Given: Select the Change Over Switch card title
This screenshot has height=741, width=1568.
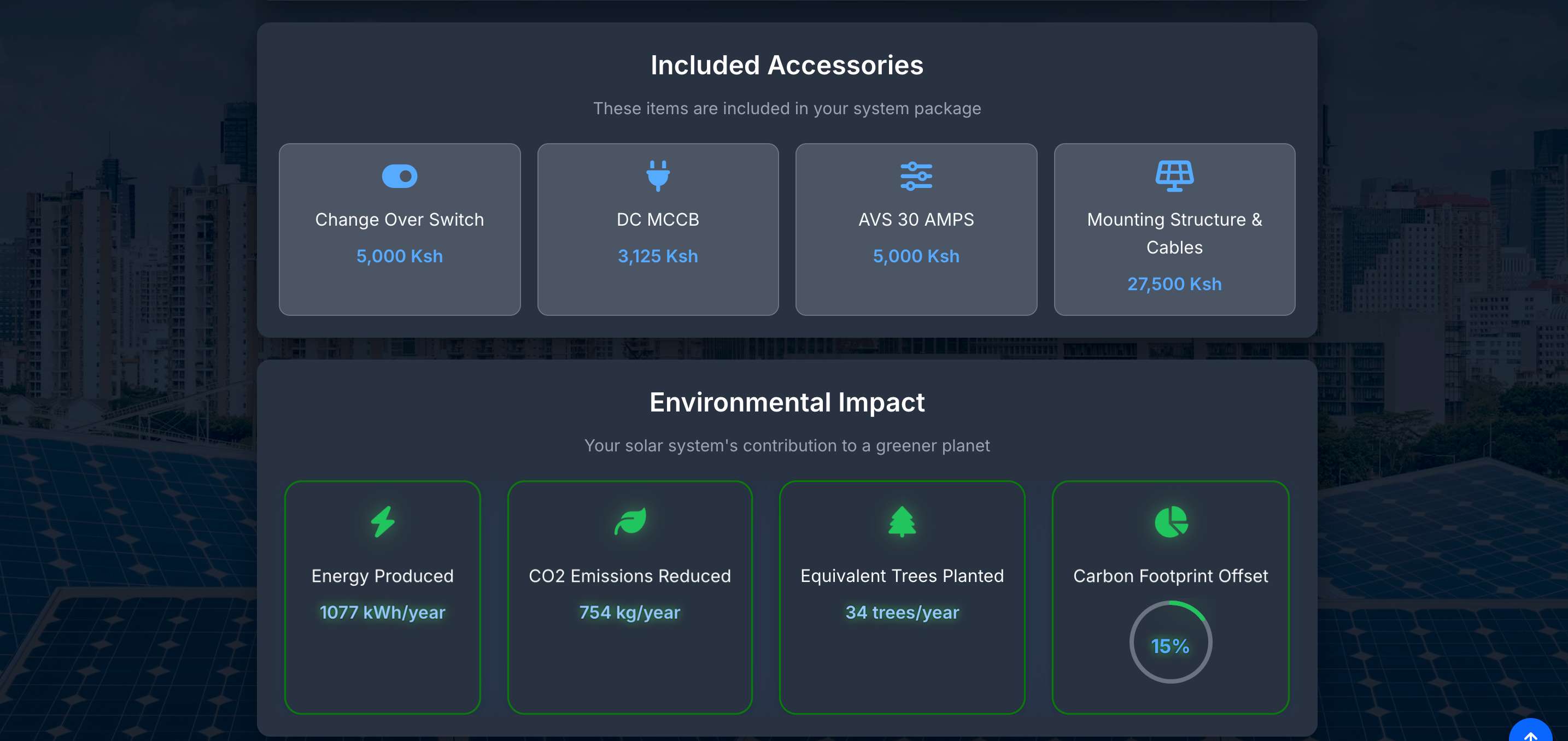Looking at the screenshot, I should (x=399, y=220).
